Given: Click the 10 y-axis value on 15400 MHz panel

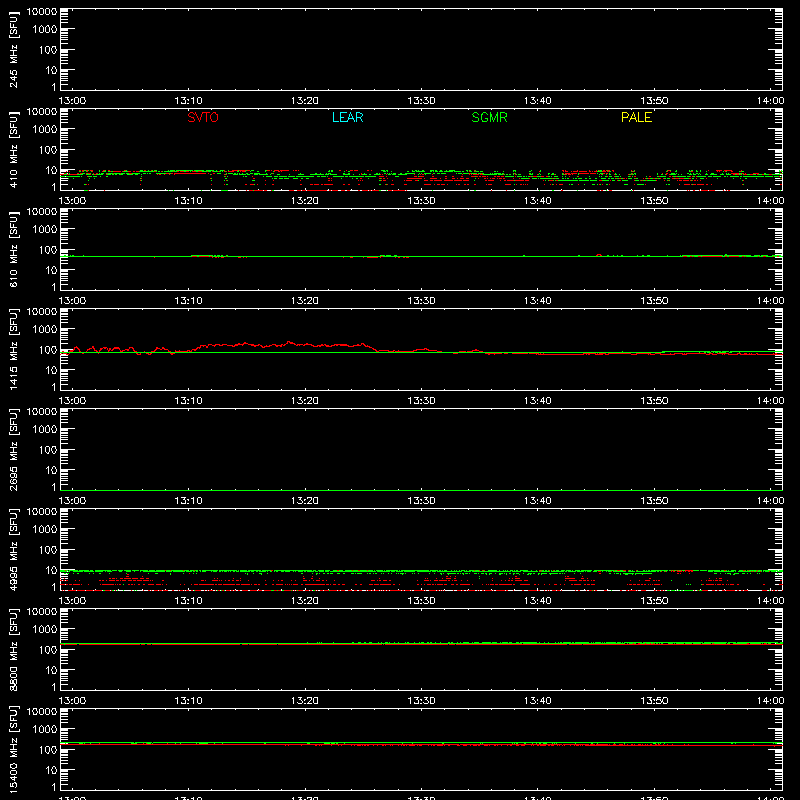Looking at the screenshot, I should coord(52,770).
